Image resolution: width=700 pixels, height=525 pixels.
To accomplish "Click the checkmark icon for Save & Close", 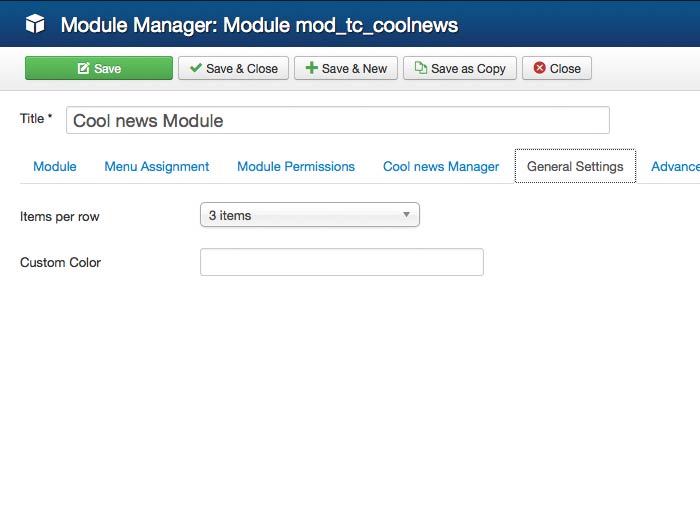I will 196,68.
